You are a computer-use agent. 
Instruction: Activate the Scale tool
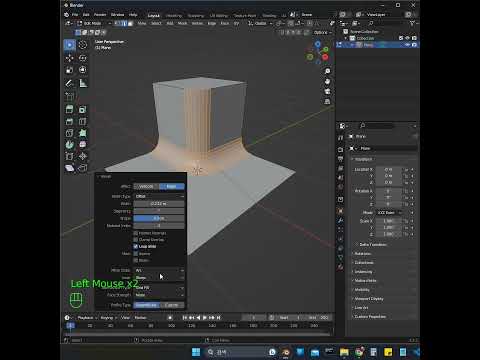pos(70,70)
